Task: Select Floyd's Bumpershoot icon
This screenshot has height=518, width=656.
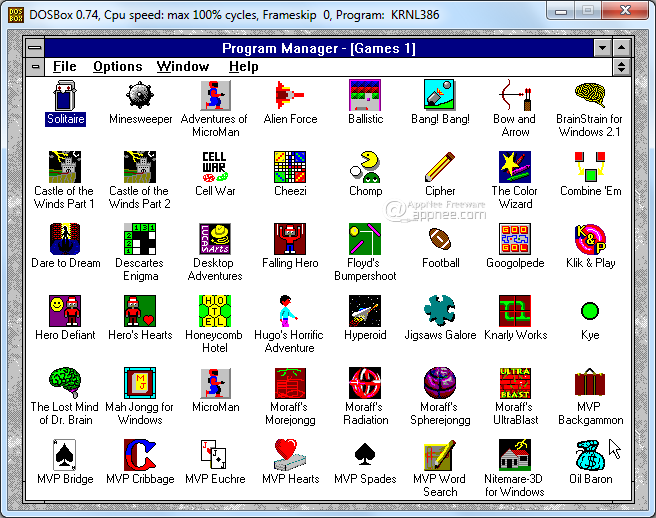Action: coord(365,239)
